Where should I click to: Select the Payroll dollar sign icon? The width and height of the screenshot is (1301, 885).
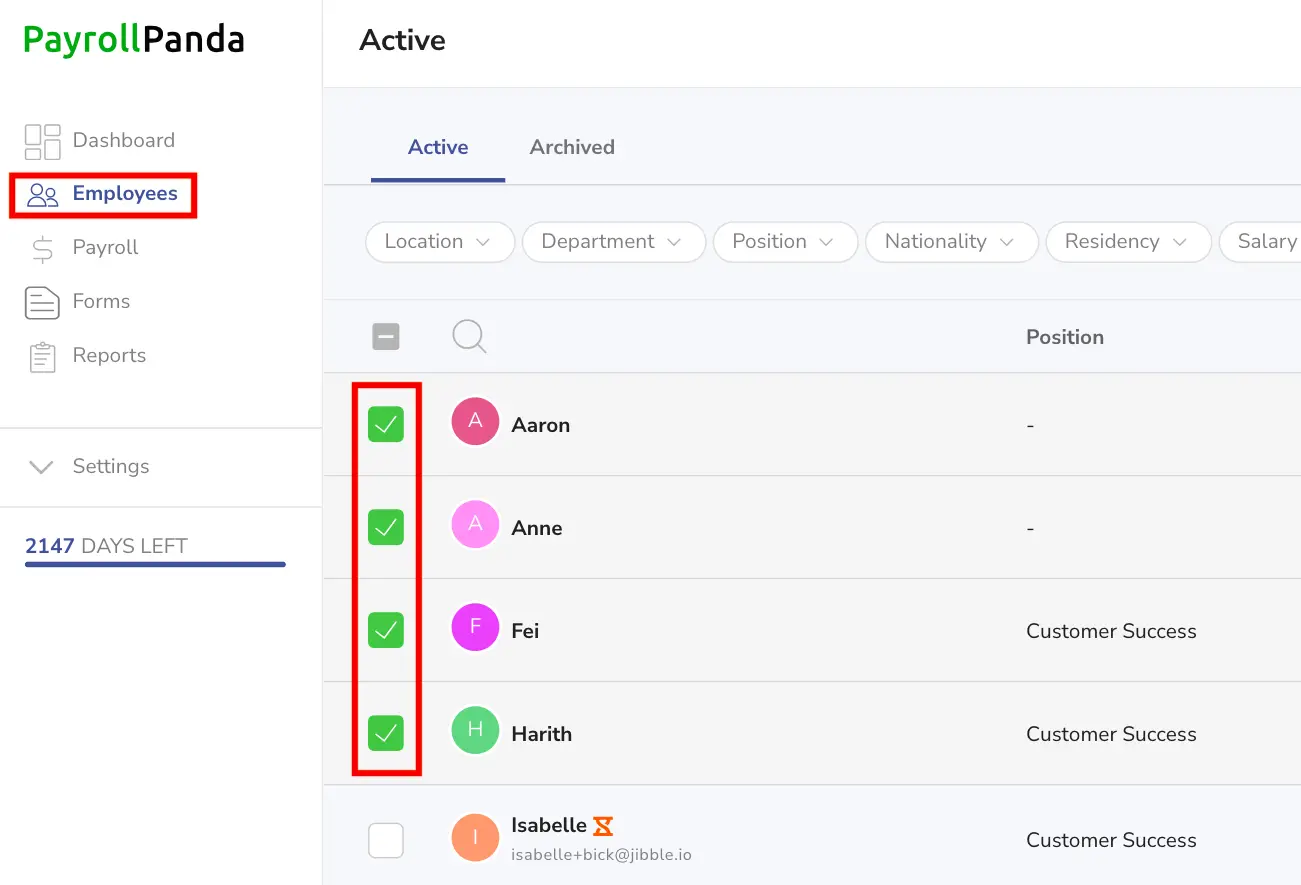(x=42, y=248)
